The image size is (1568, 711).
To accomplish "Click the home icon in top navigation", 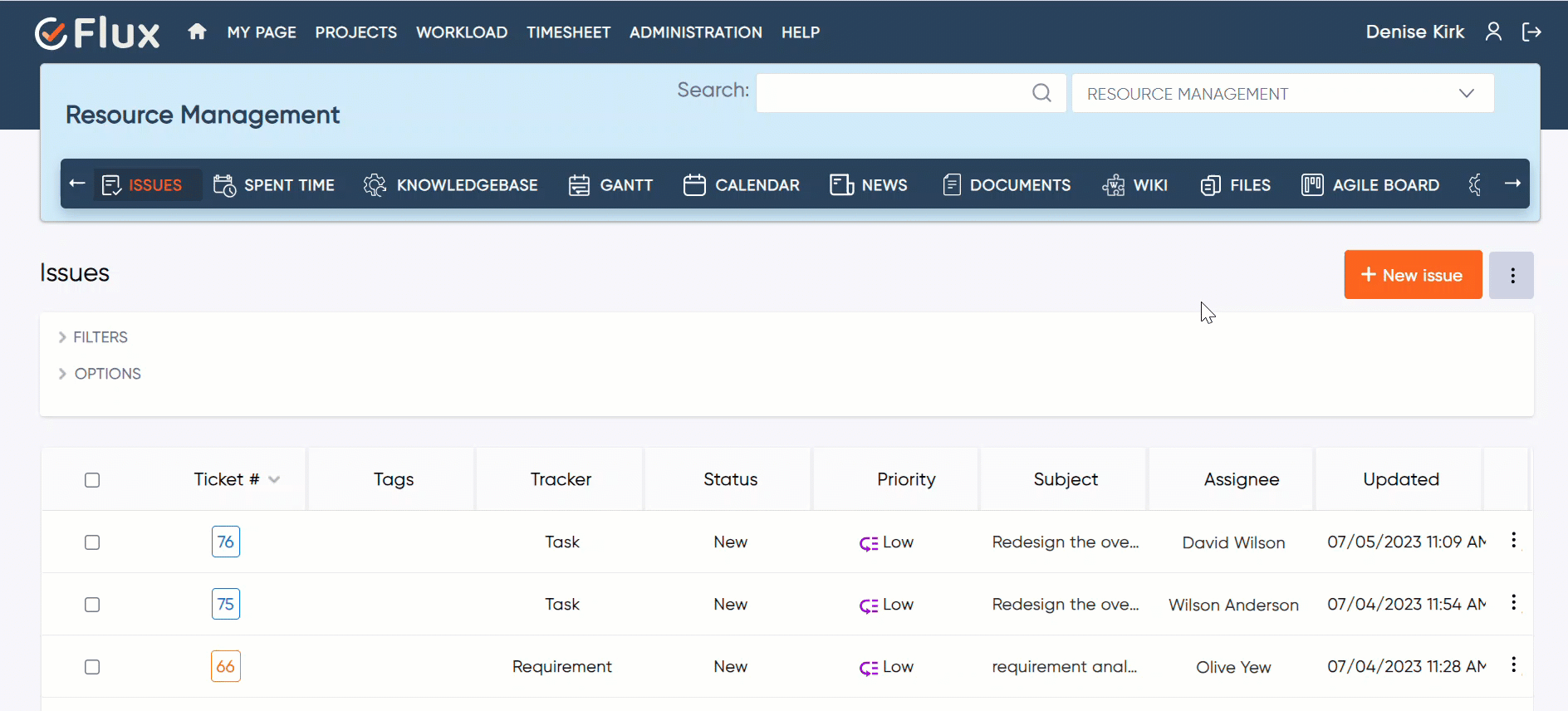I will tap(197, 32).
